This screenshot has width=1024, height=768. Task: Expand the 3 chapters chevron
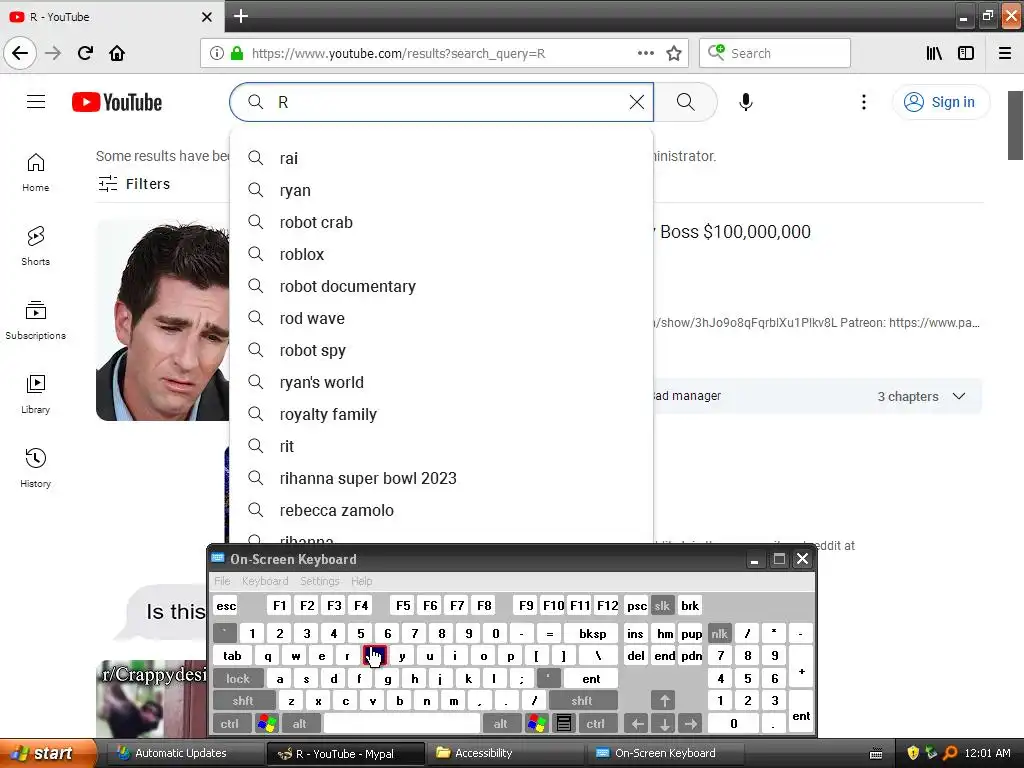click(x=959, y=396)
